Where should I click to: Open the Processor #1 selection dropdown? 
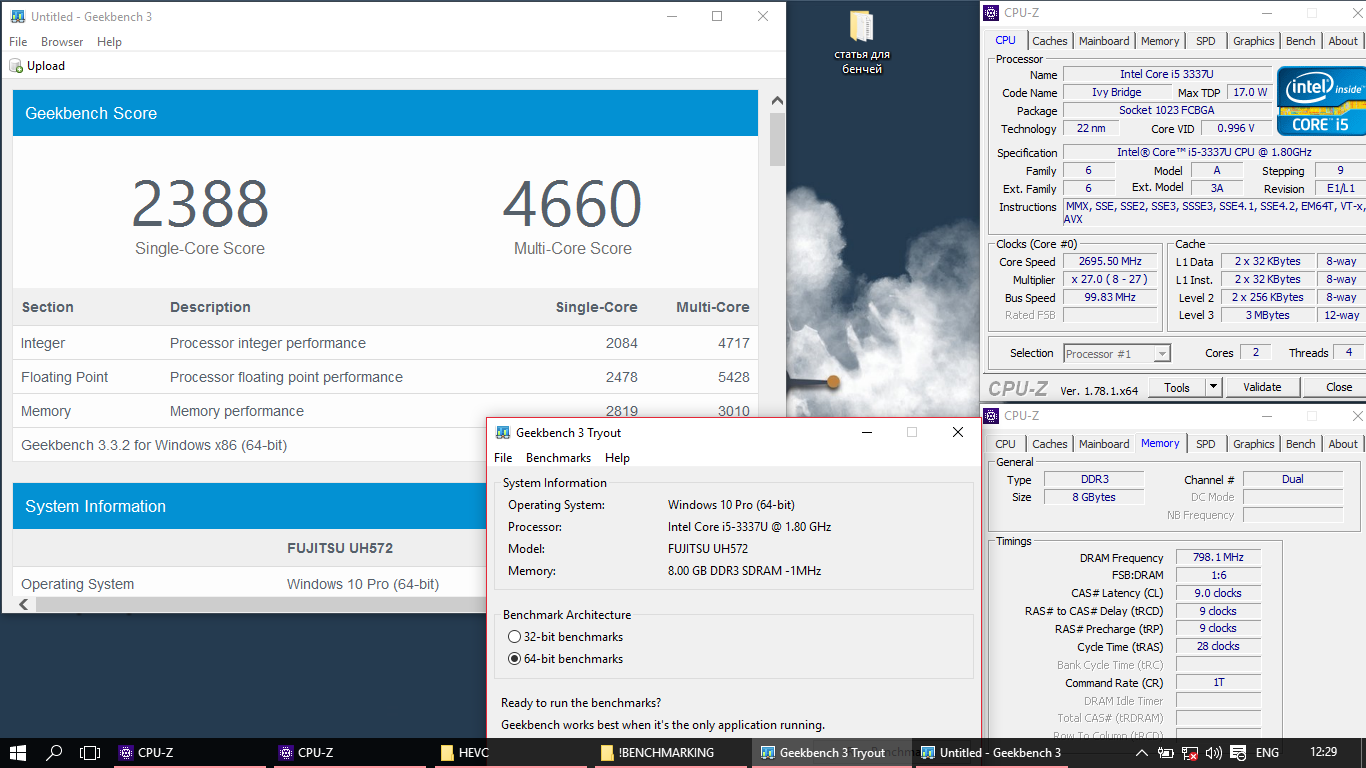coord(1116,353)
